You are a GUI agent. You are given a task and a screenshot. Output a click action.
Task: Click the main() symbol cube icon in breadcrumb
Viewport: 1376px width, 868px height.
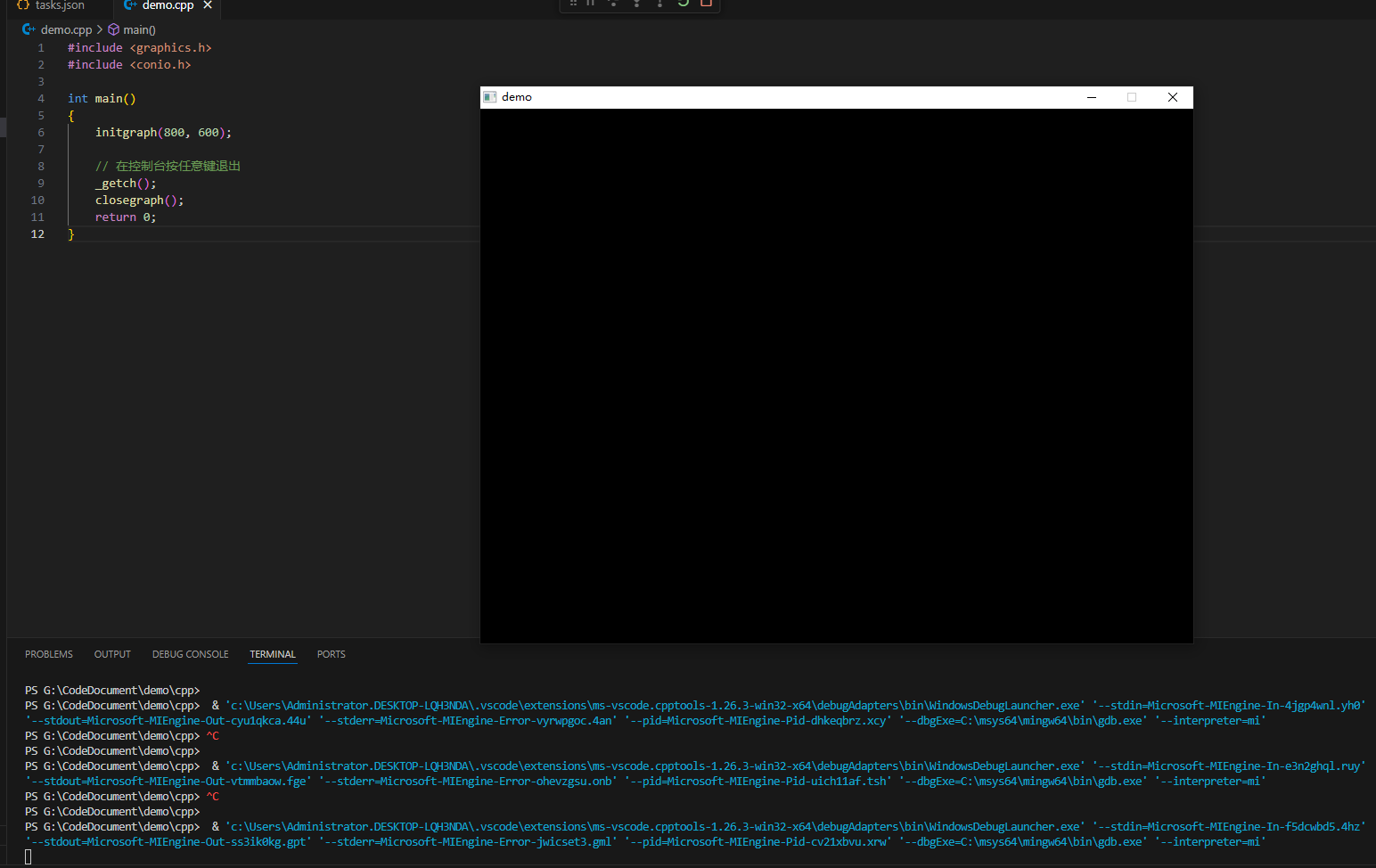coord(113,29)
